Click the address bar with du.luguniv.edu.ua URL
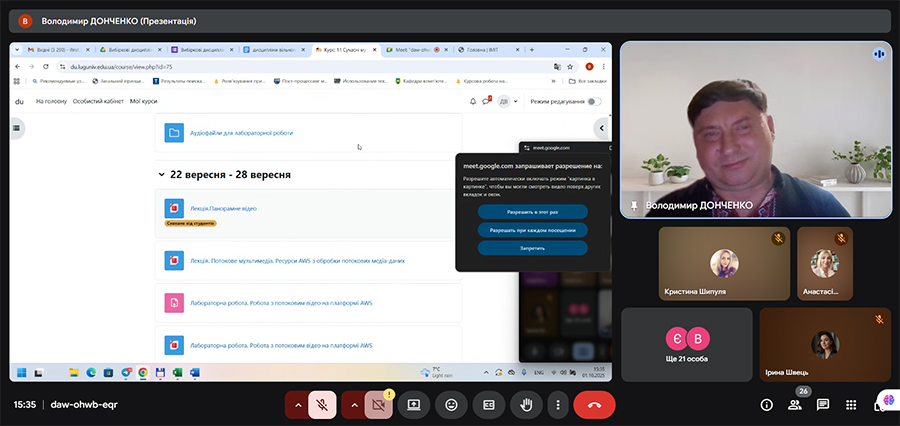900x426 pixels. [x=304, y=67]
